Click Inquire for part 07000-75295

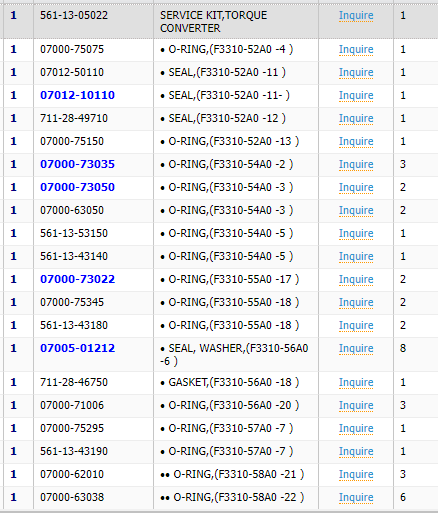356,429
